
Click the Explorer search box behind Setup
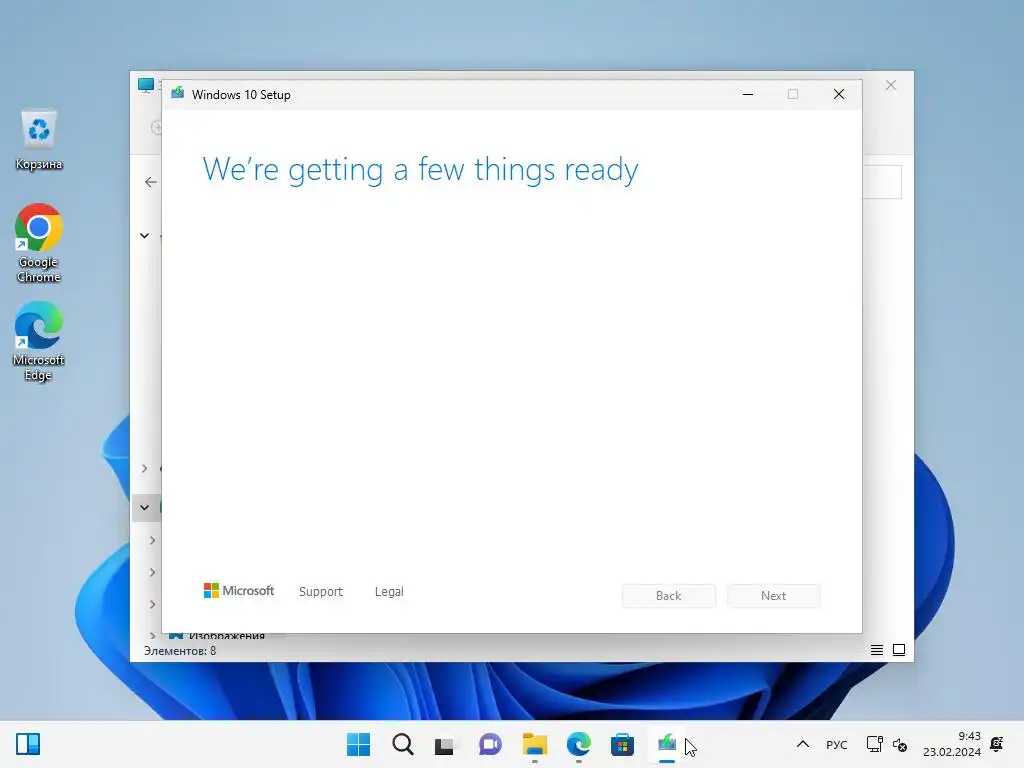pyautogui.click(x=882, y=182)
